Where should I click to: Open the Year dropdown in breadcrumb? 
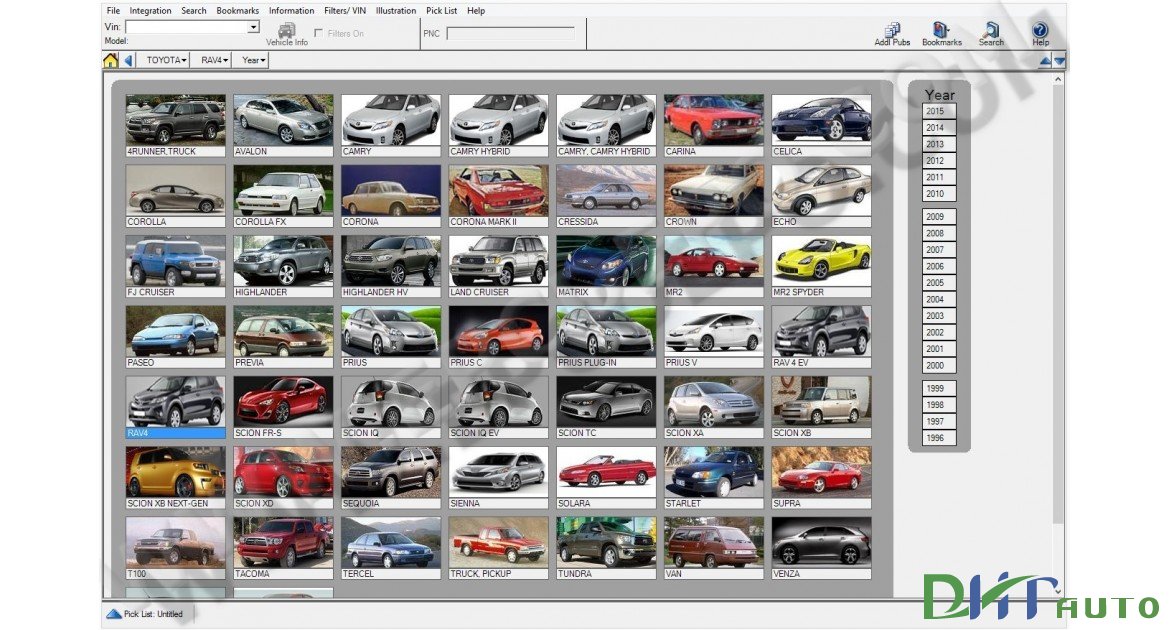(253, 60)
